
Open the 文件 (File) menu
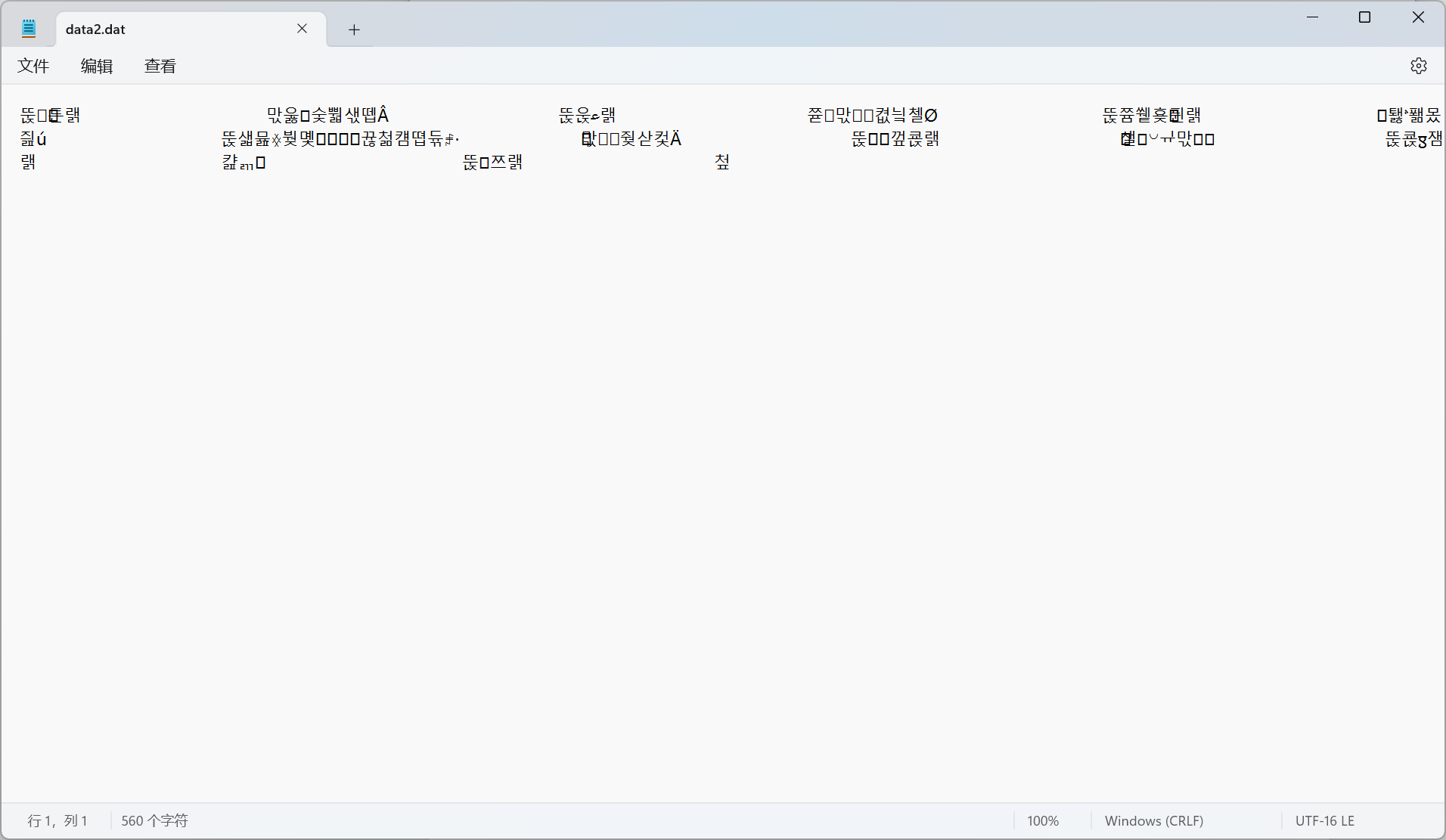(x=33, y=67)
